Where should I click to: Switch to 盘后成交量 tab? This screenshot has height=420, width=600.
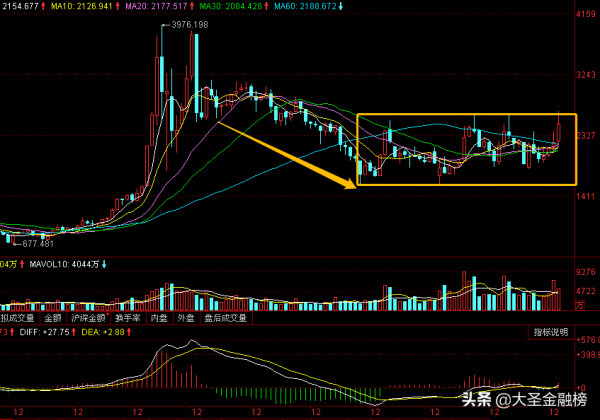click(226, 318)
